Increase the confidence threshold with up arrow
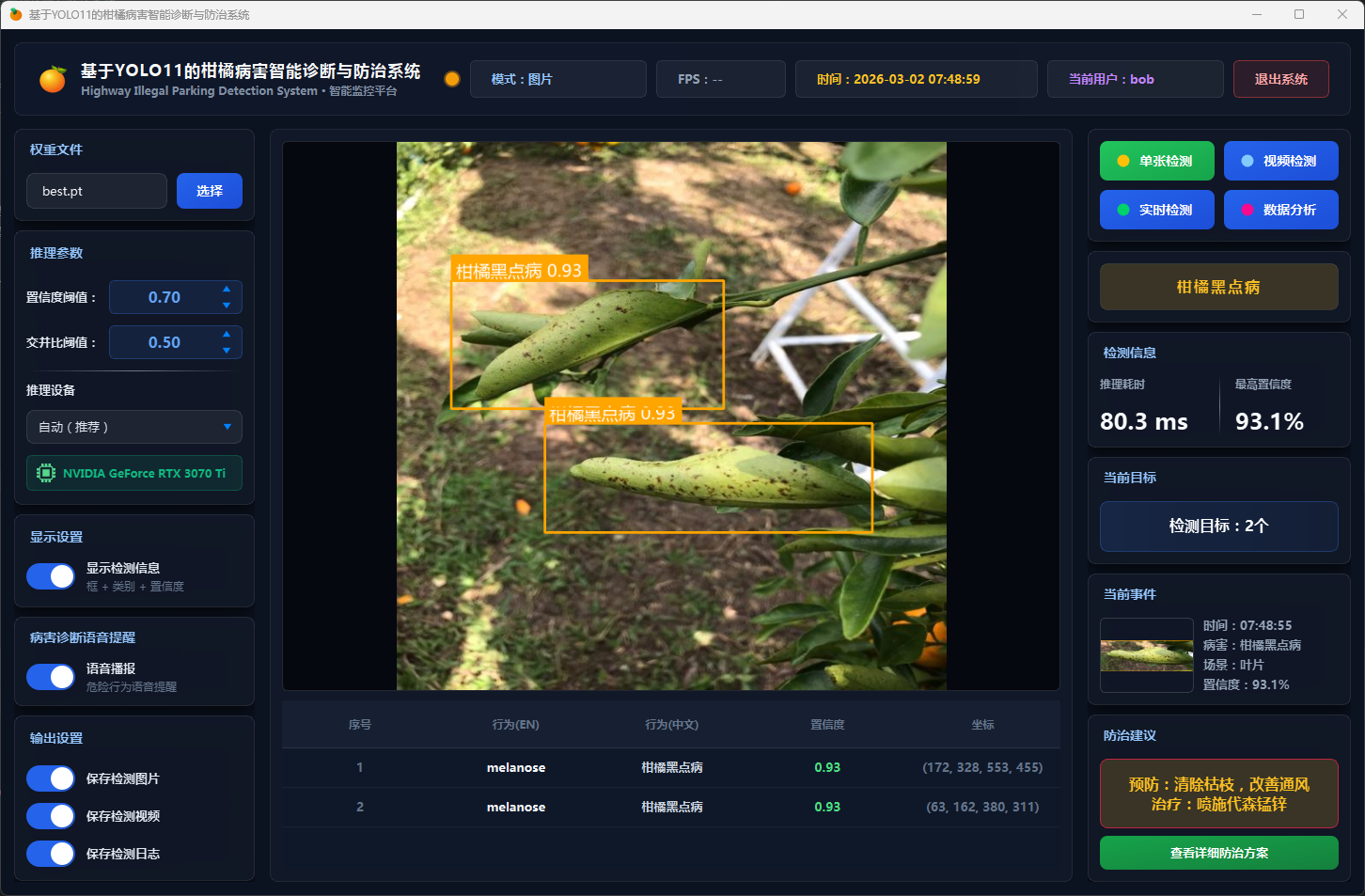 227,289
